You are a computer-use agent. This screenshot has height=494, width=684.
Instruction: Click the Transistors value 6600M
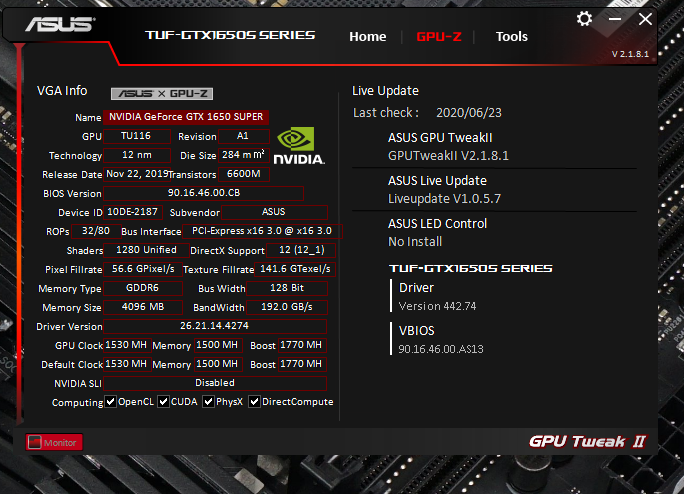click(243, 174)
